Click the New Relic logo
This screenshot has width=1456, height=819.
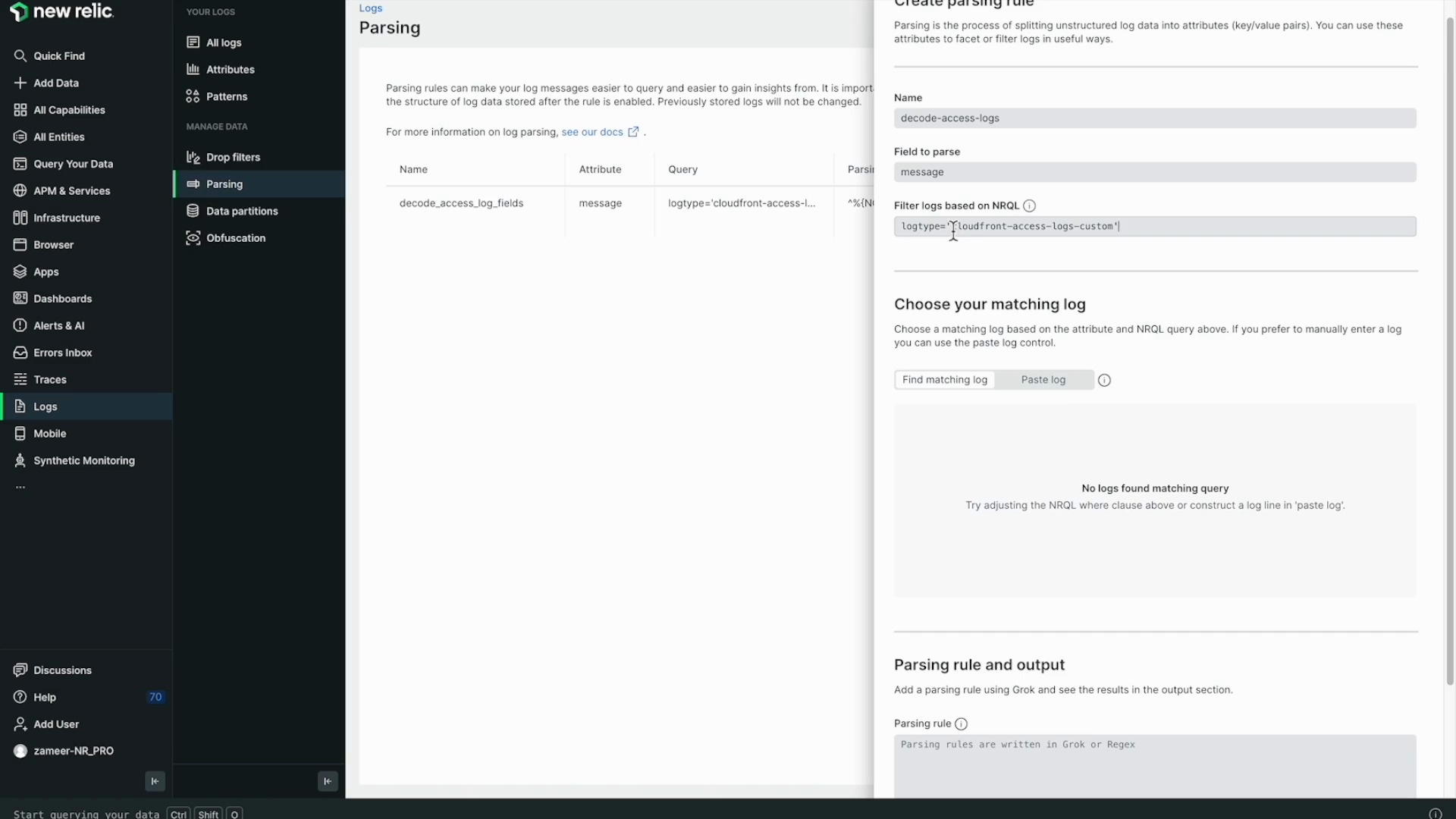tap(61, 11)
